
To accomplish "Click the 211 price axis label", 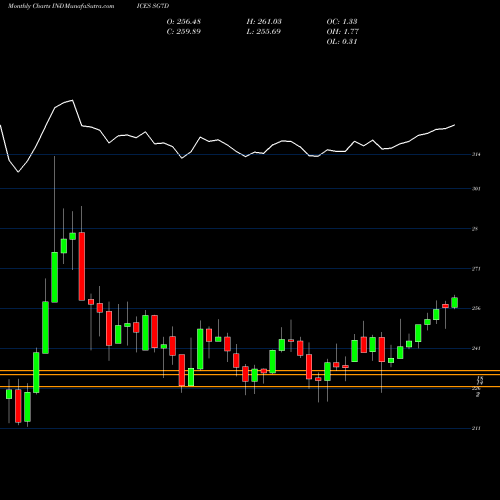I will click(476, 428).
